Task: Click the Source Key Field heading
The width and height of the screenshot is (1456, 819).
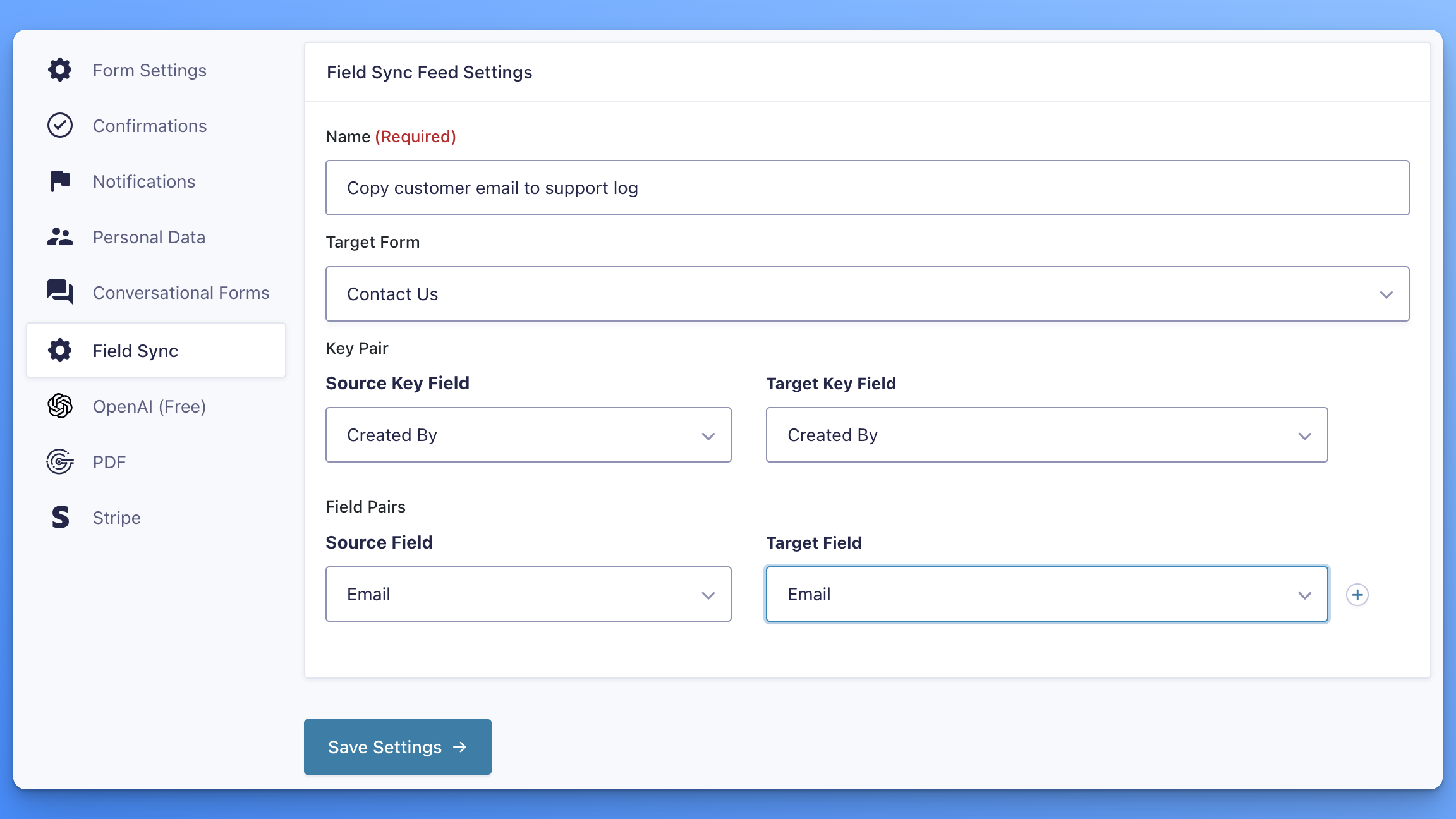Action: [397, 383]
